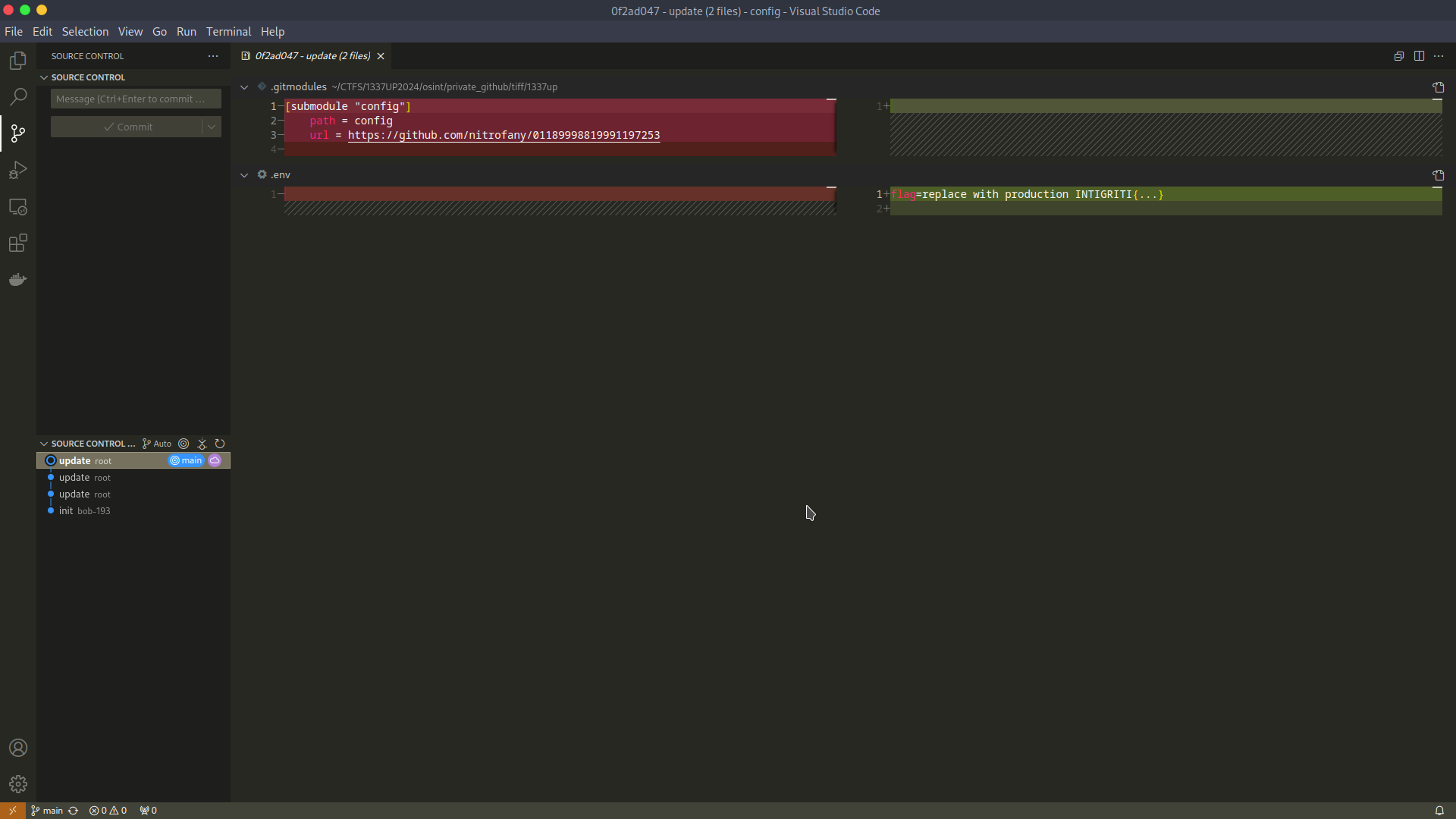Screen dimensions: 1456x819
Task: Open the Docker view in activity bar
Action: coord(18,280)
